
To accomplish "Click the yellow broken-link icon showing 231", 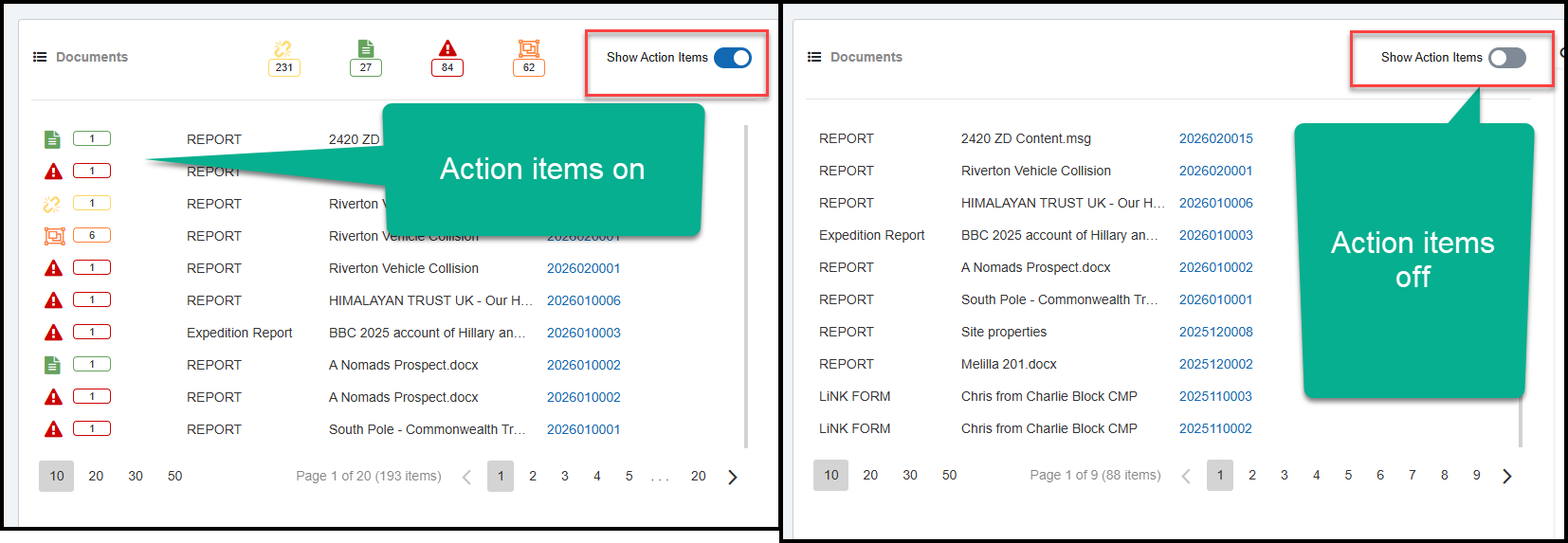I will coord(283,49).
